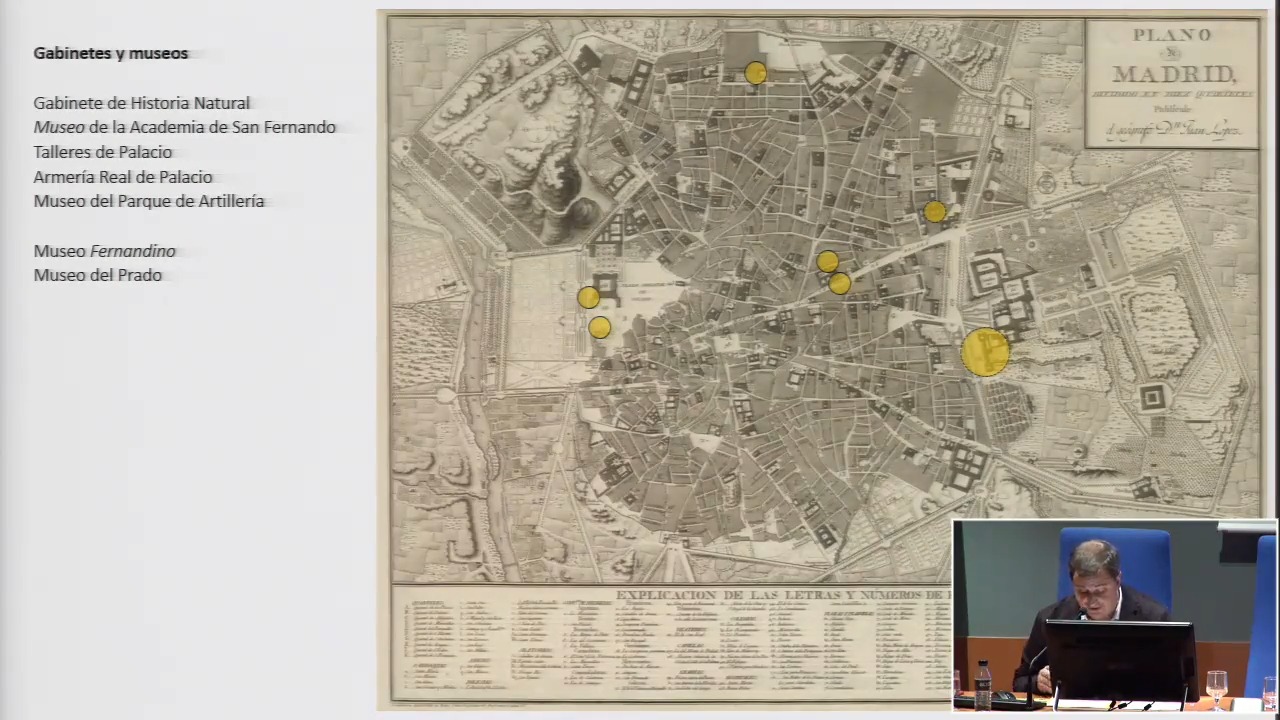Click 'Museo de la Academia de San Fernando'
The height and width of the screenshot is (720, 1280).
185,127
